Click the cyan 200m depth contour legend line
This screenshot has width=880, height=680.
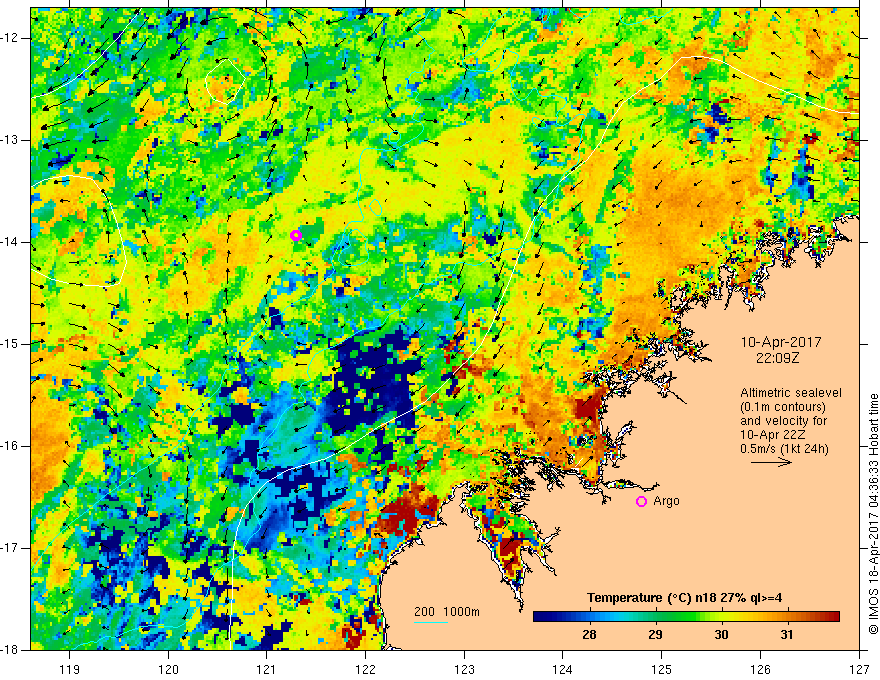430,622
